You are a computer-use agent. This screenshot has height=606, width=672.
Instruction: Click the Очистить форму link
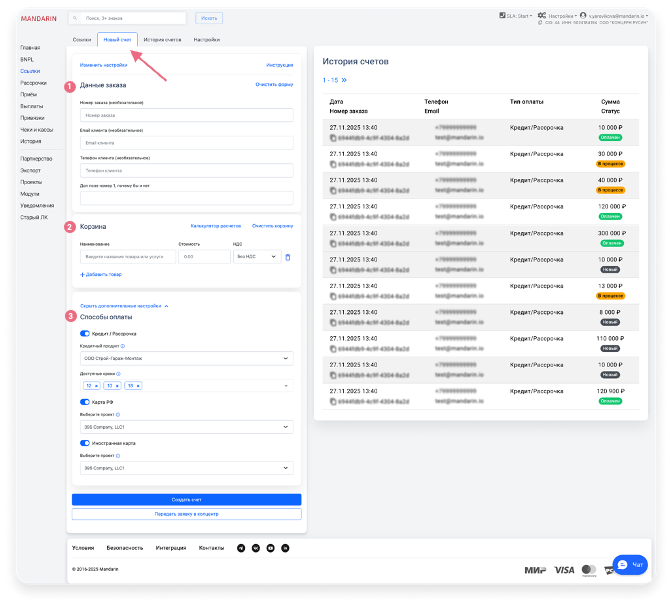[273, 85]
